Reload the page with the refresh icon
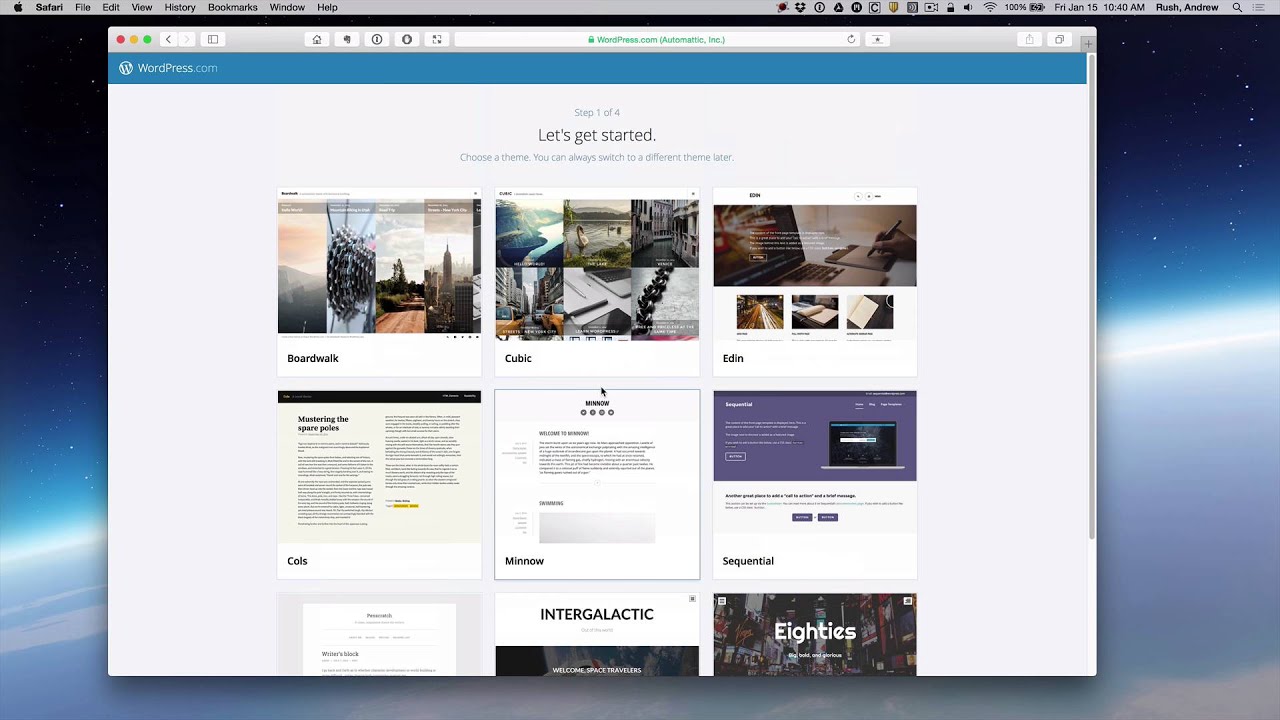The height and width of the screenshot is (720, 1280). pyautogui.click(x=851, y=39)
